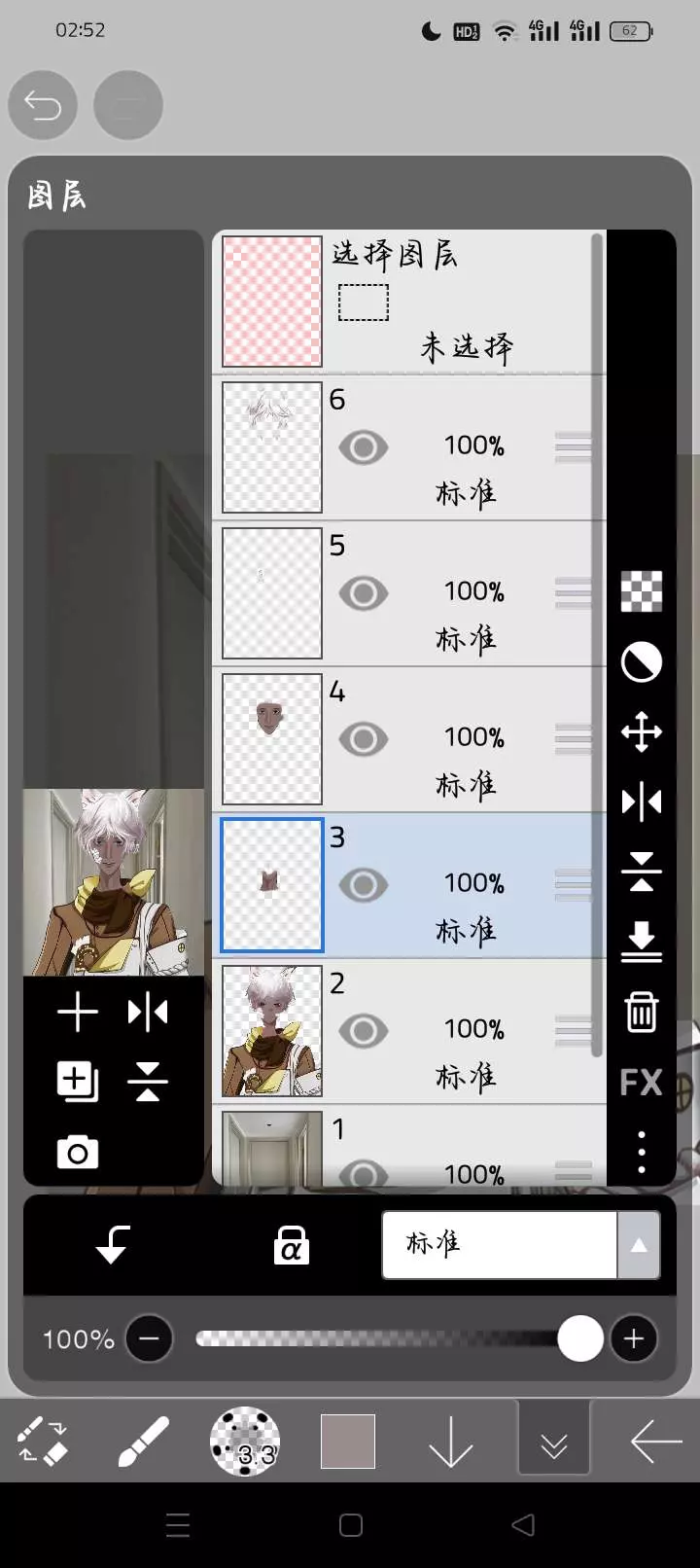This screenshot has height=1568, width=700.
Task: Select layer 5 in the list
Action: point(408,593)
